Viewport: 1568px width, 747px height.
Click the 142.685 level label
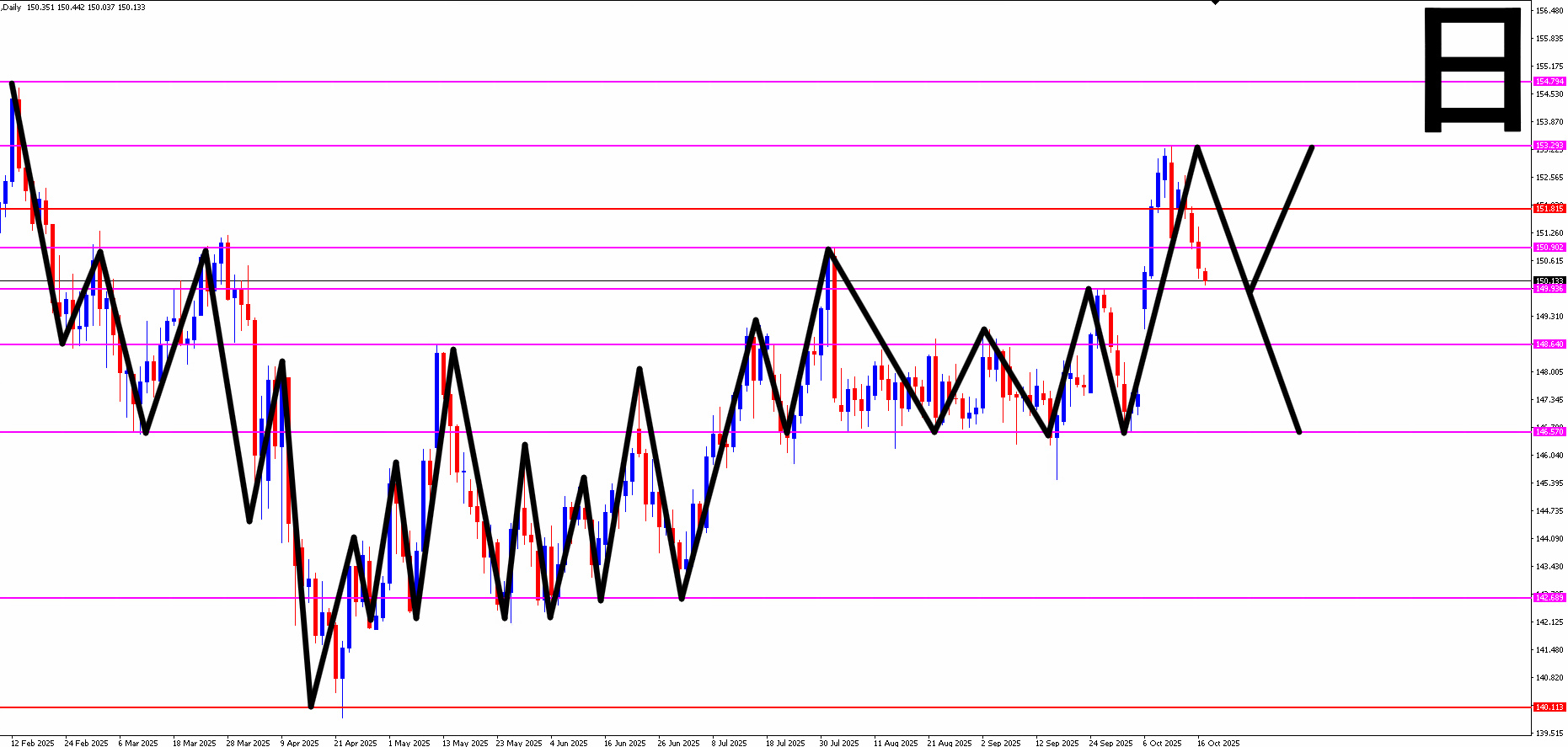1549,597
